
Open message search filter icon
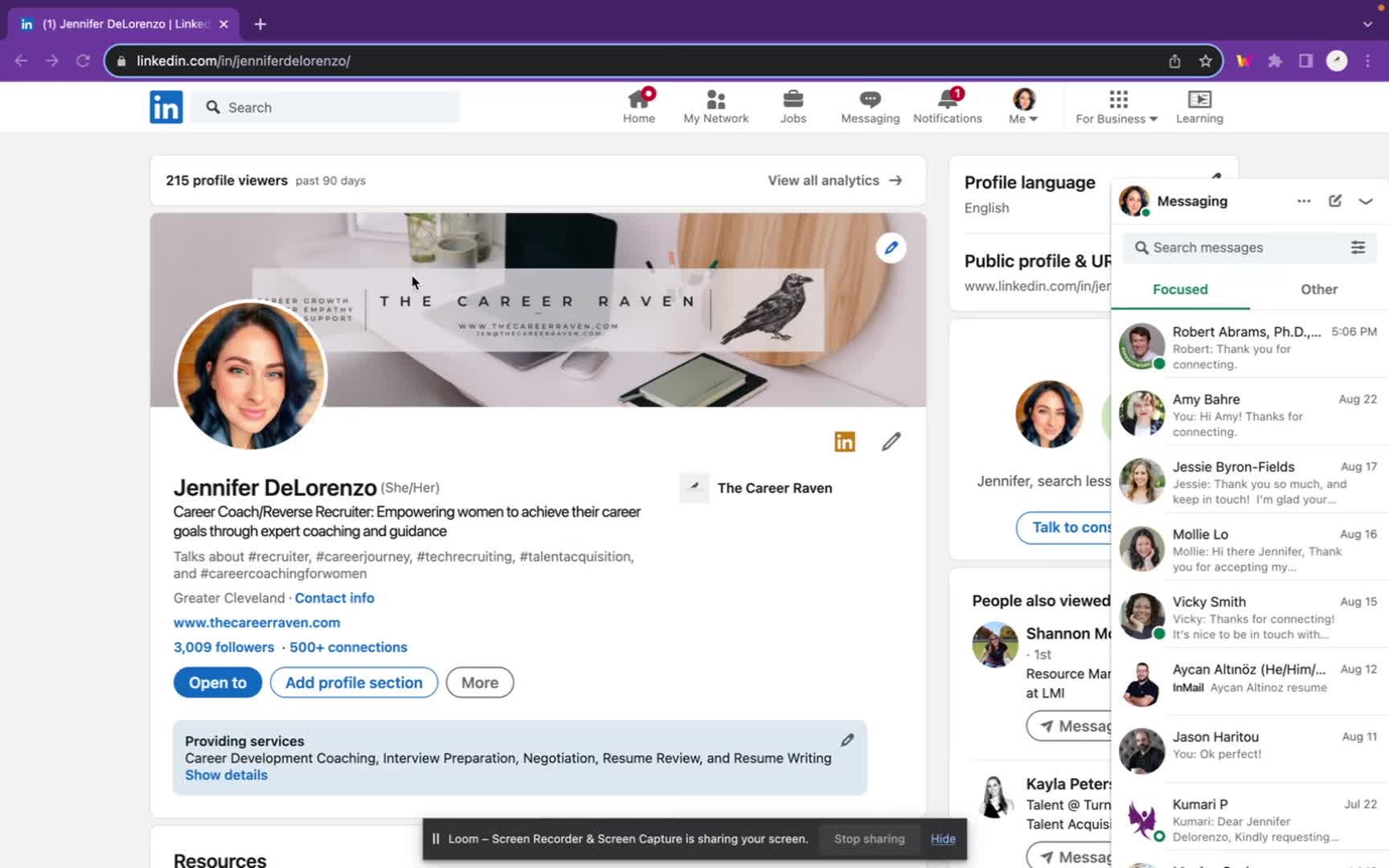[x=1358, y=248]
